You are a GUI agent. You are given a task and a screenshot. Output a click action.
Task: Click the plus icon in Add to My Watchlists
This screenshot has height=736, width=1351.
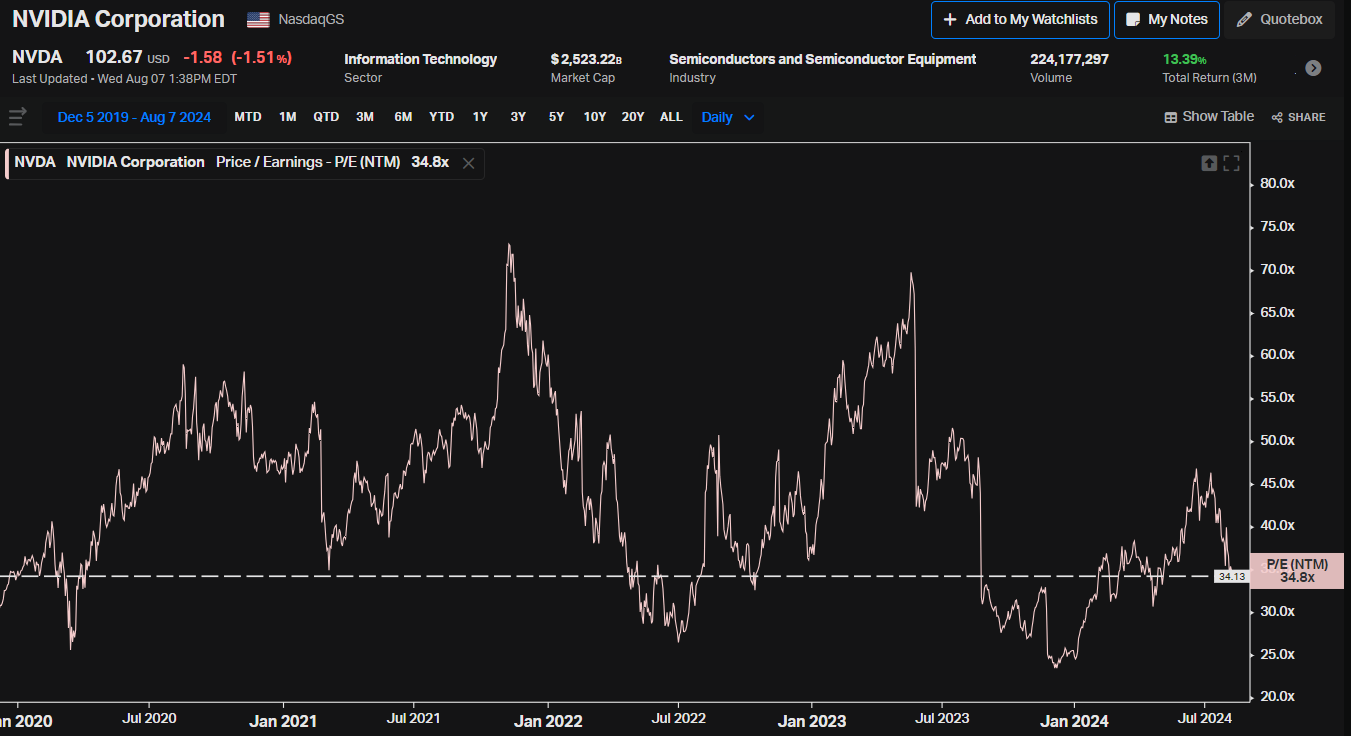click(x=950, y=20)
